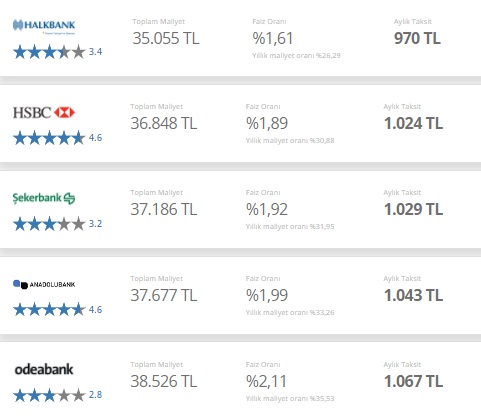Select the 1.024 TL monthly installment
Image resolution: width=481 pixels, height=419 pixels.
[413, 124]
